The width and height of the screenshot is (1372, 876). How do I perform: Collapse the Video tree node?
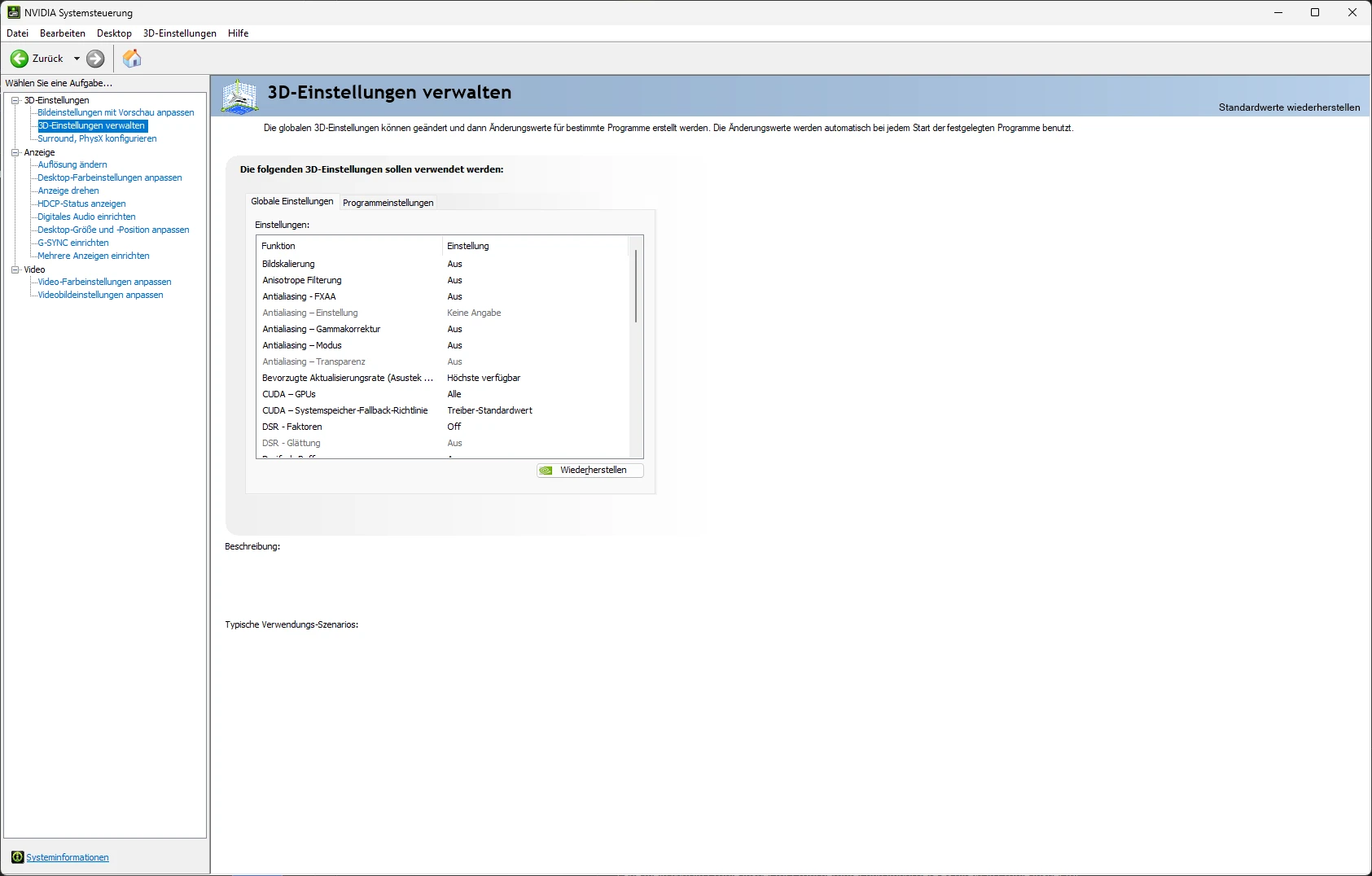click(15, 269)
